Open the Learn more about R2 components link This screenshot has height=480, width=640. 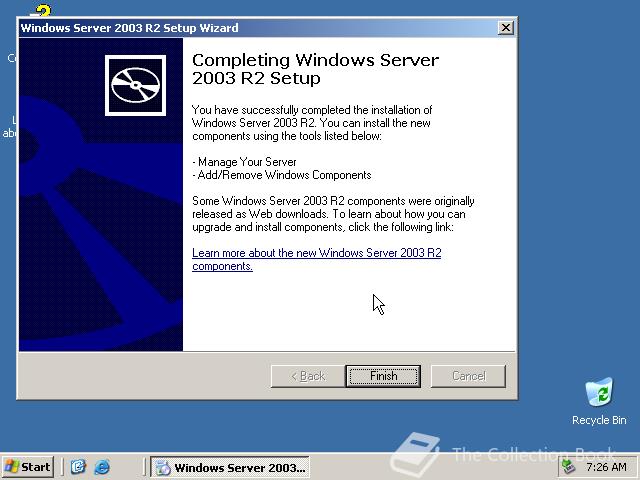point(316,259)
